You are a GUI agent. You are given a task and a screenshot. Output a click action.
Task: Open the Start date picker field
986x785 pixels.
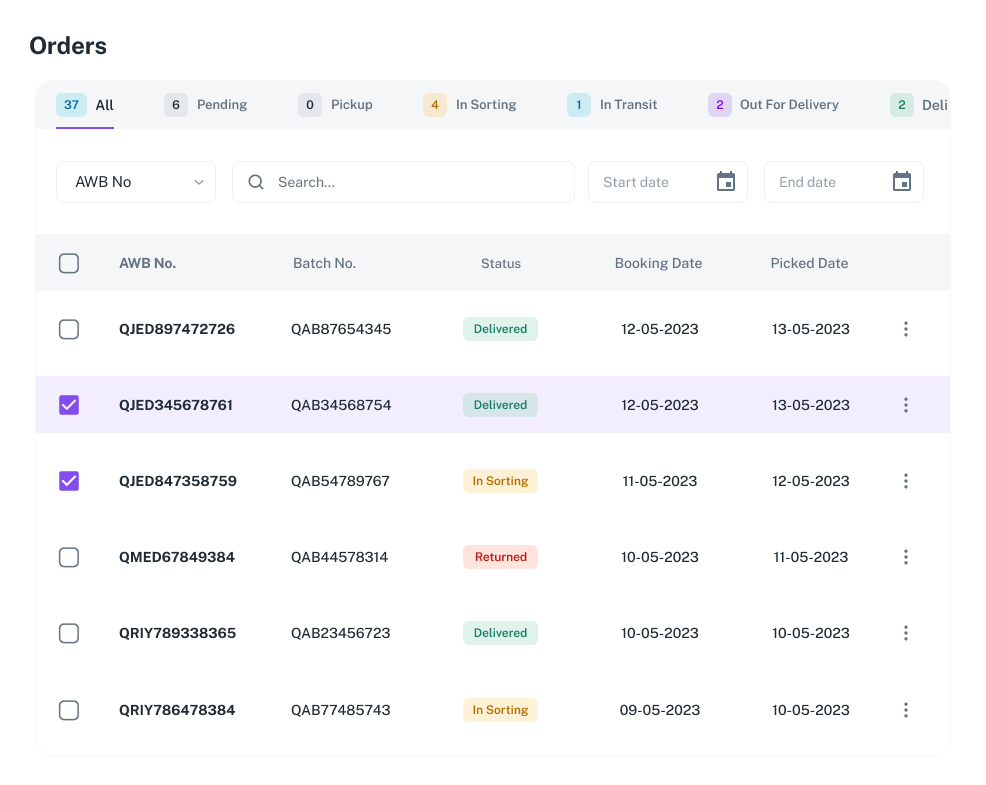650,182
